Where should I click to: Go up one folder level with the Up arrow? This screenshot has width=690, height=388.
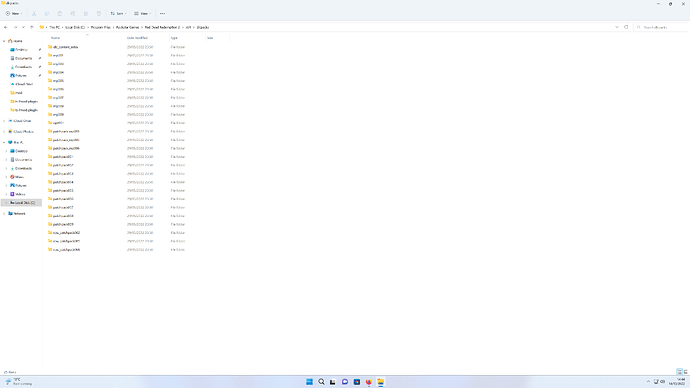pos(32,27)
